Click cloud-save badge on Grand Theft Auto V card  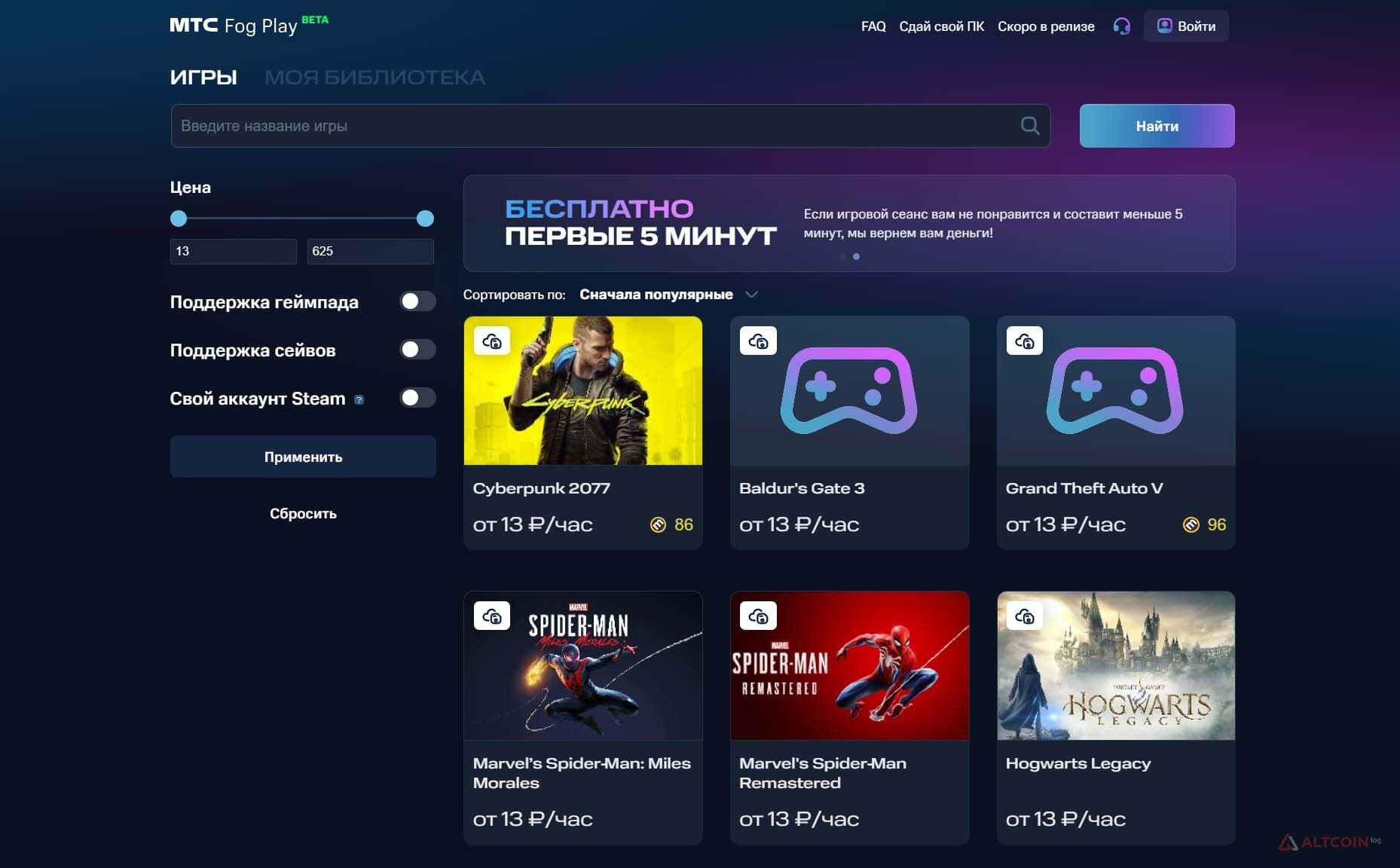tap(1025, 341)
